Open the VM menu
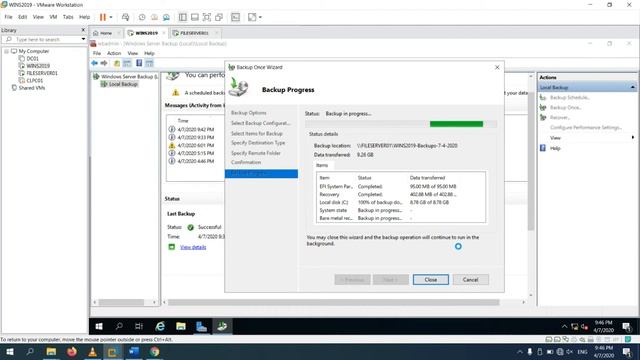Screen dimensions: 640x360 53,17
